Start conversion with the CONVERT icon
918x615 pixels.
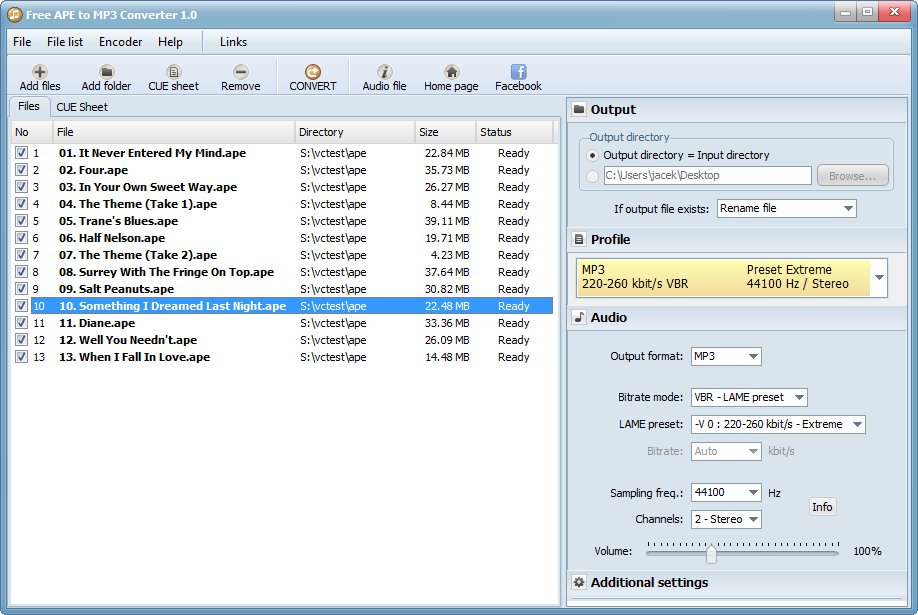point(313,72)
